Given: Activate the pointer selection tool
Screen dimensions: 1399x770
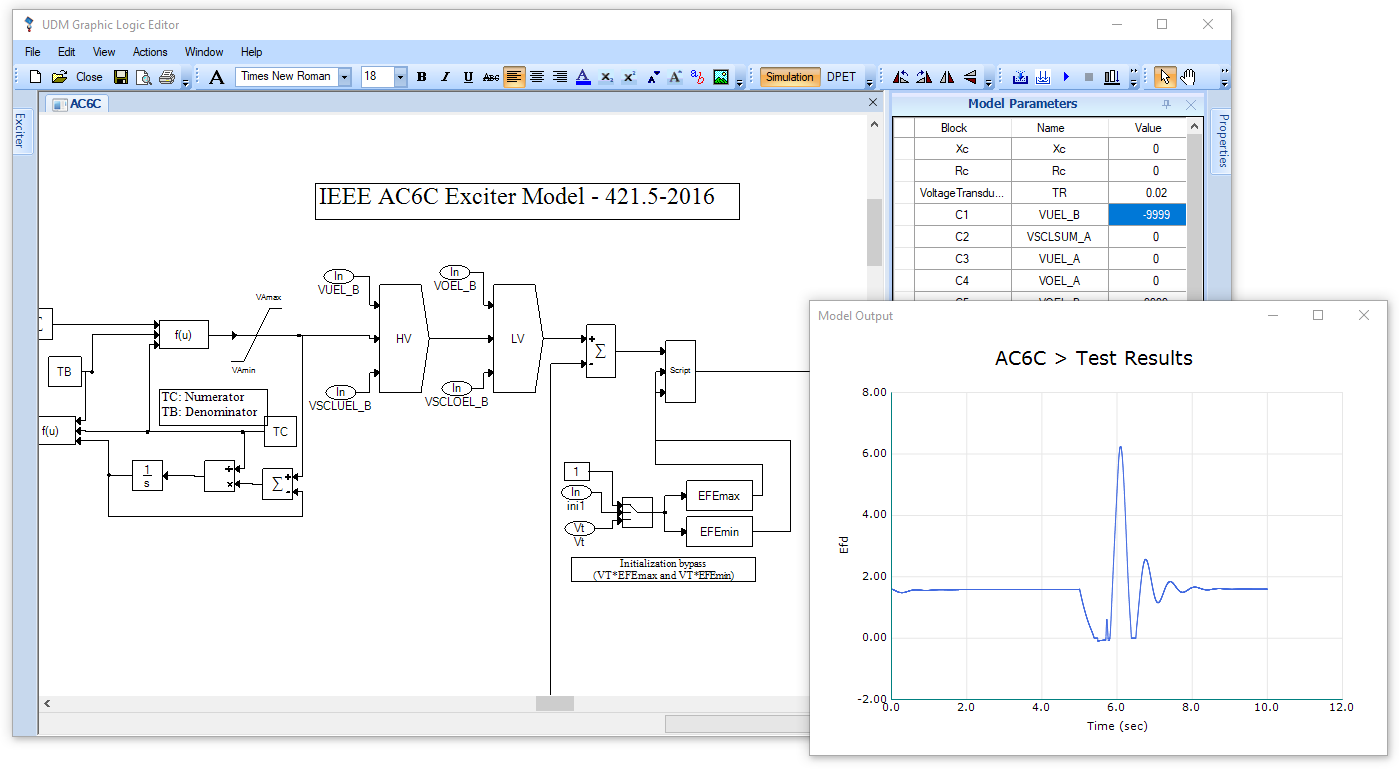Looking at the screenshot, I should pyautogui.click(x=1166, y=76).
